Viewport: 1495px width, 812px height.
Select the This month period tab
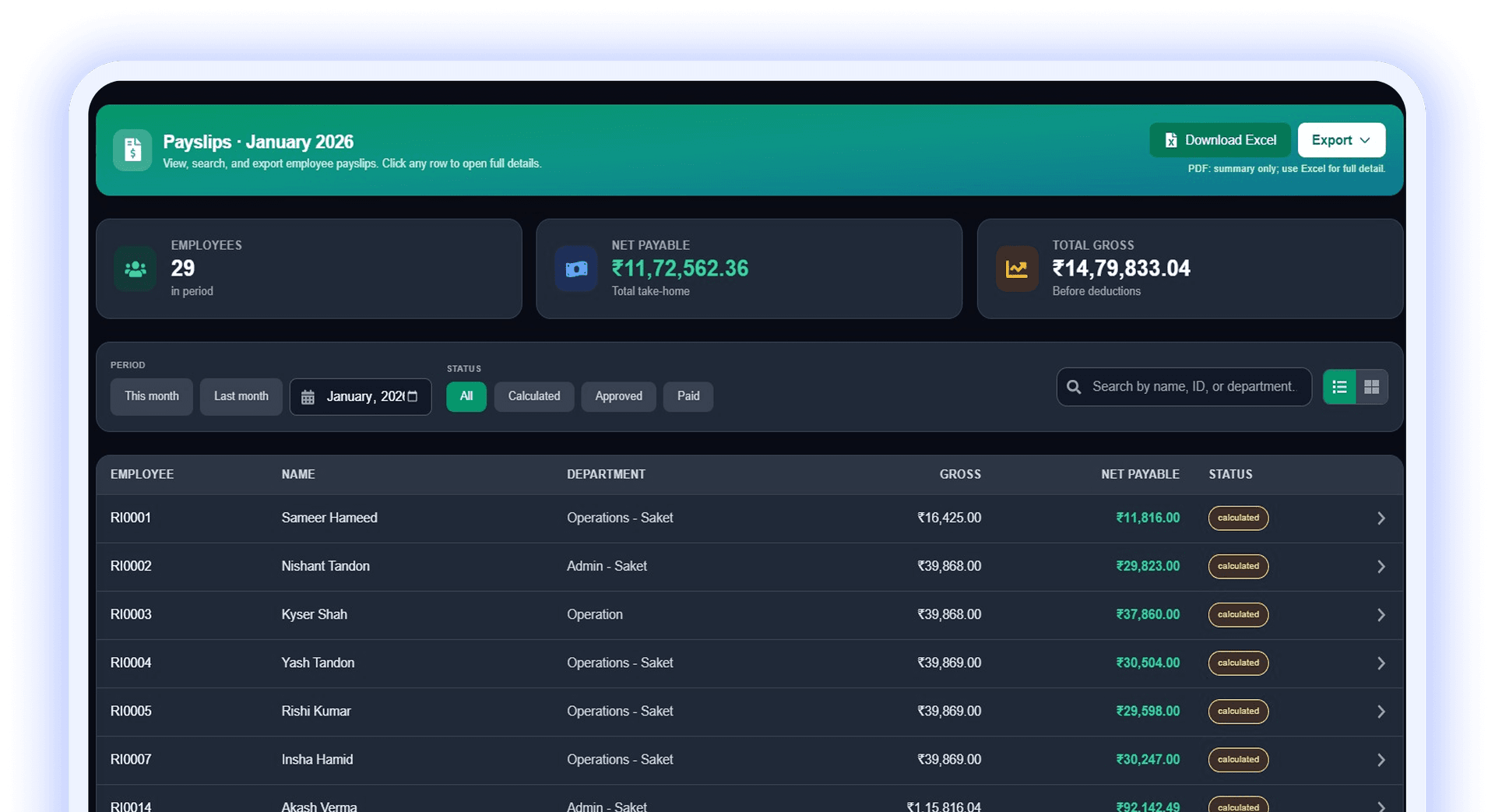pos(151,396)
